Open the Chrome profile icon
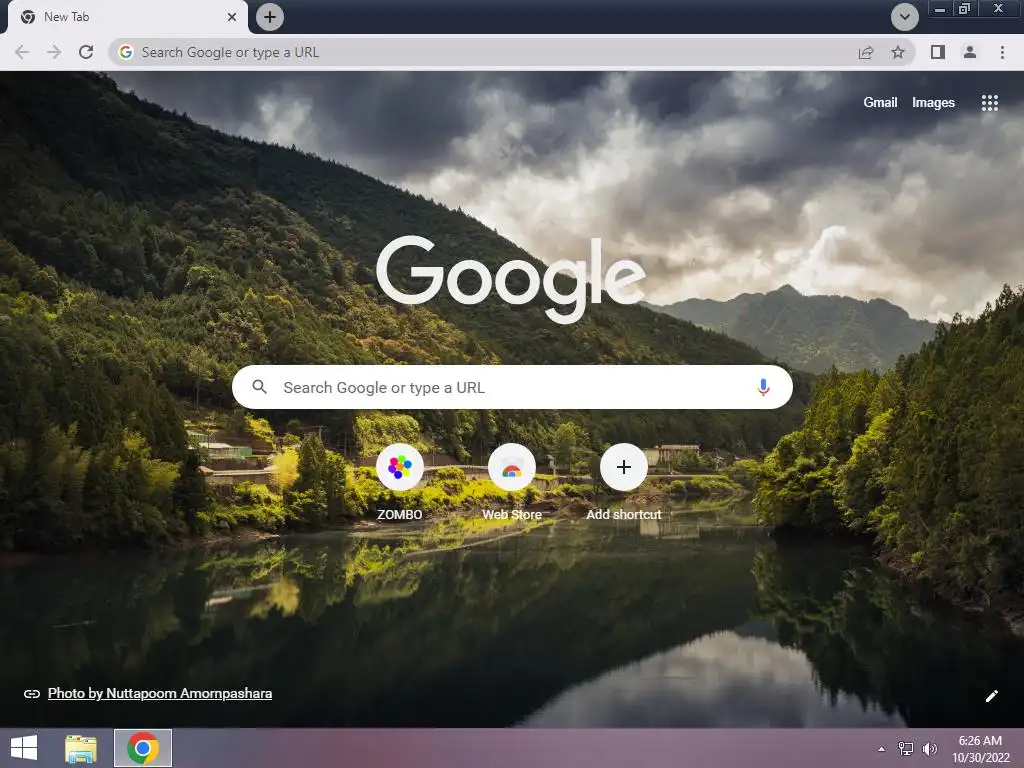The width and height of the screenshot is (1024, 768). click(x=970, y=52)
